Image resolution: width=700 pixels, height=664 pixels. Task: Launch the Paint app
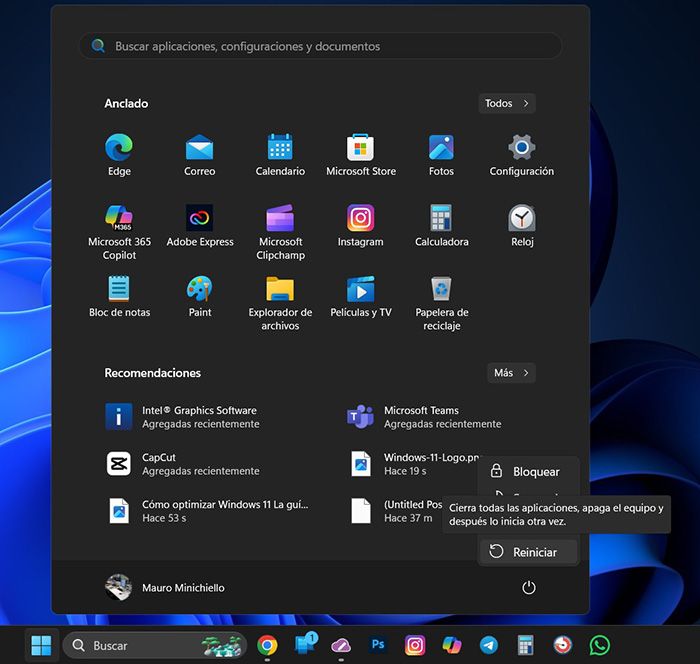[200, 296]
